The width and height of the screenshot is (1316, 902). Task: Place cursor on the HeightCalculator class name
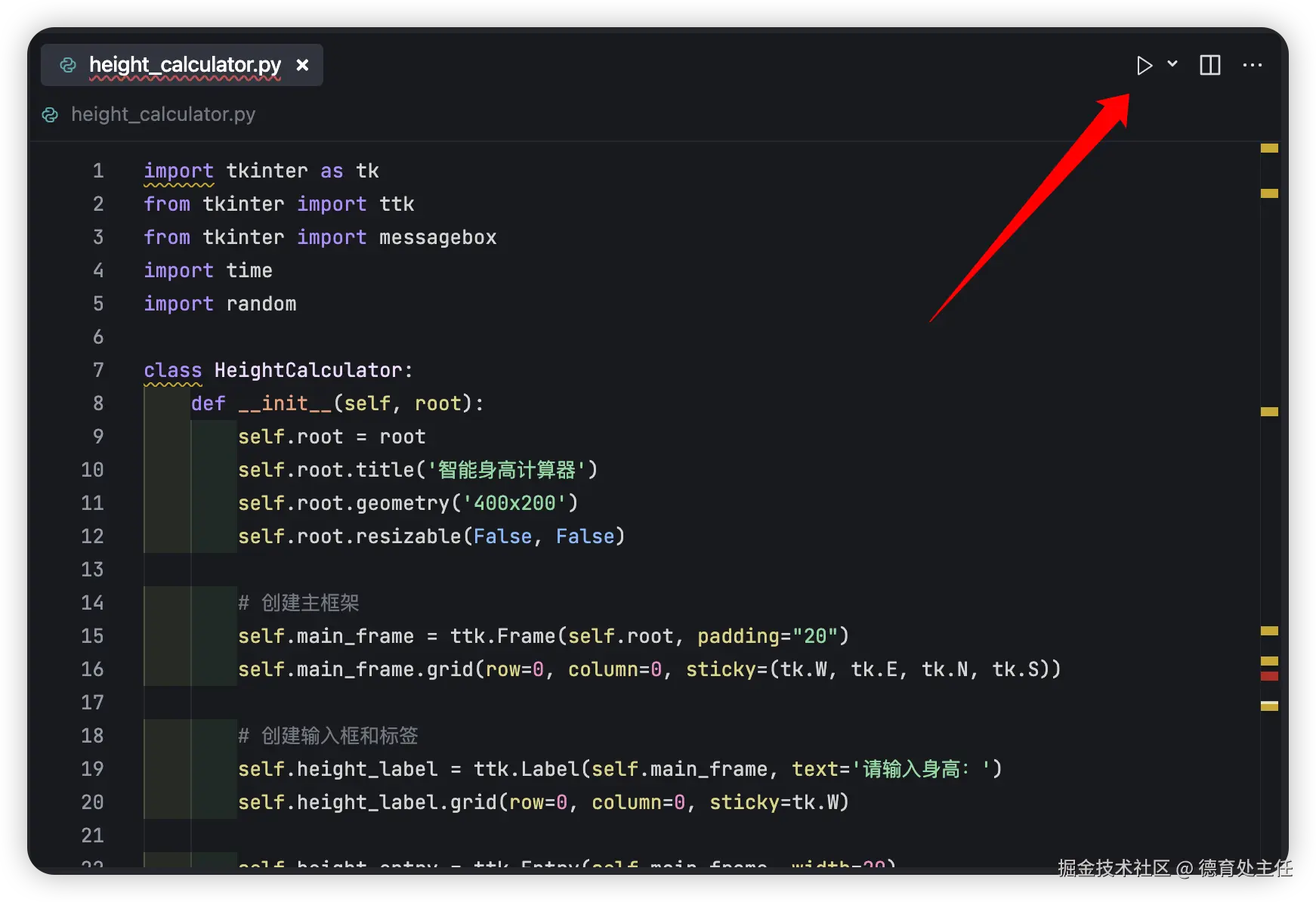[308, 370]
